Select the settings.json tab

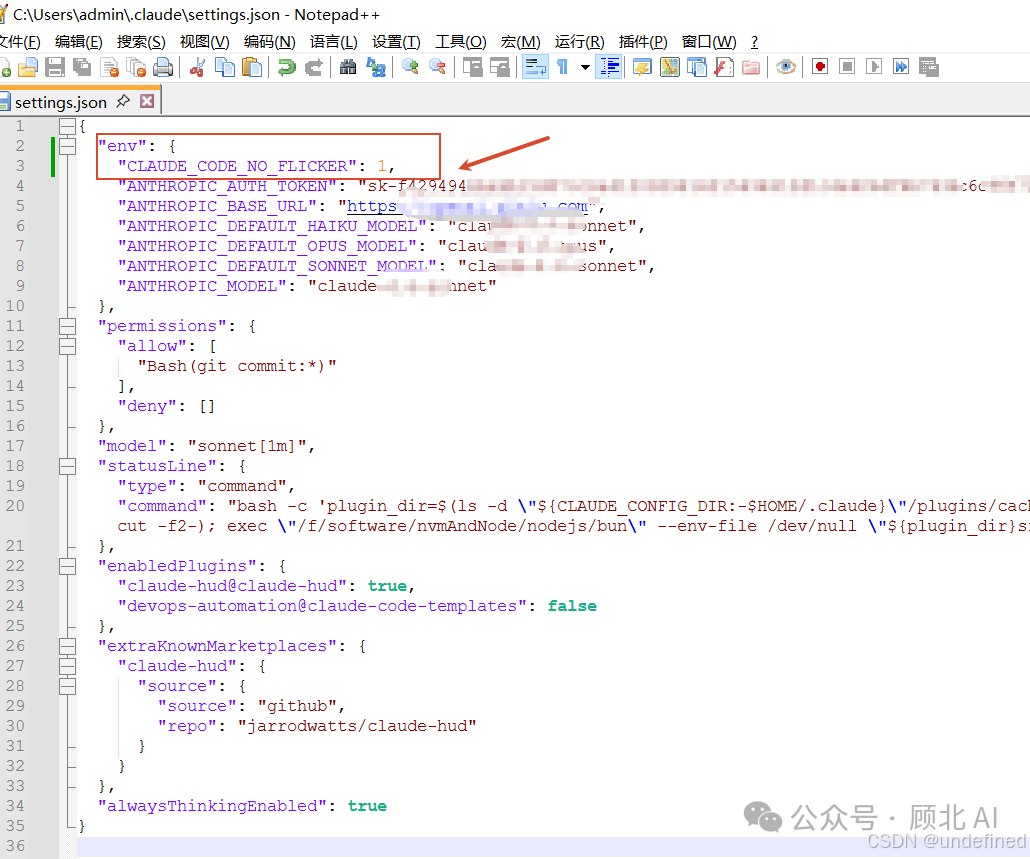(60, 102)
